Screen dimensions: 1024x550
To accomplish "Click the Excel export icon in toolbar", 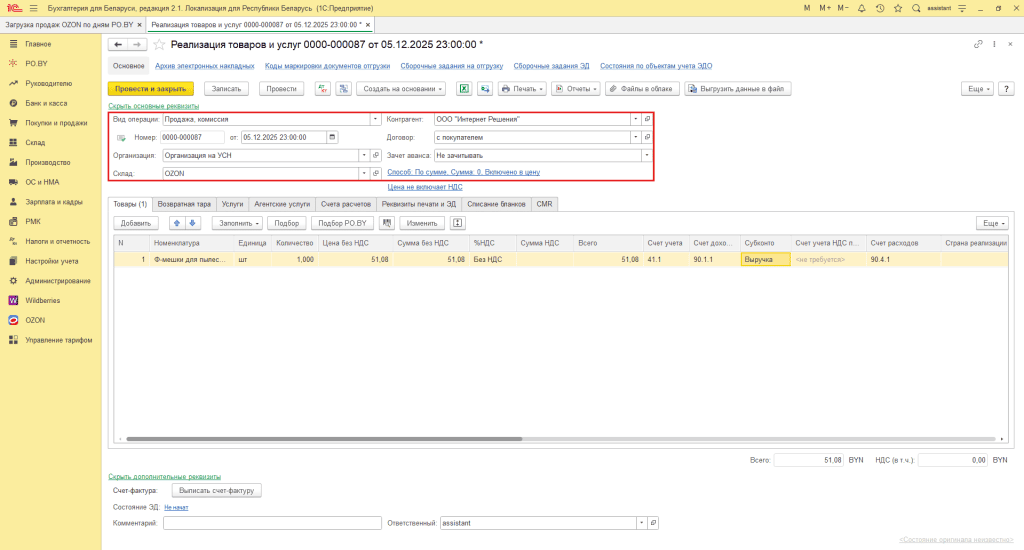I will pyautogui.click(x=464, y=89).
